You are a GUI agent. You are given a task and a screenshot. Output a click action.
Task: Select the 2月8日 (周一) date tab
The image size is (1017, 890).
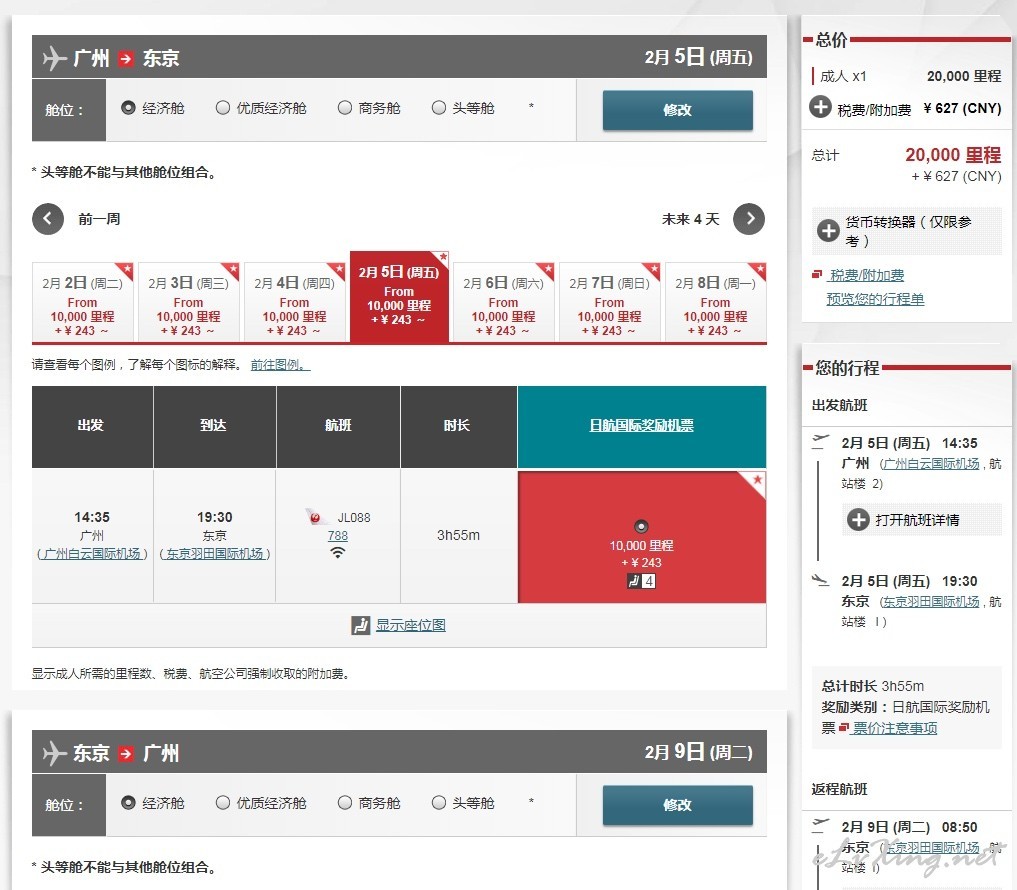click(x=715, y=302)
